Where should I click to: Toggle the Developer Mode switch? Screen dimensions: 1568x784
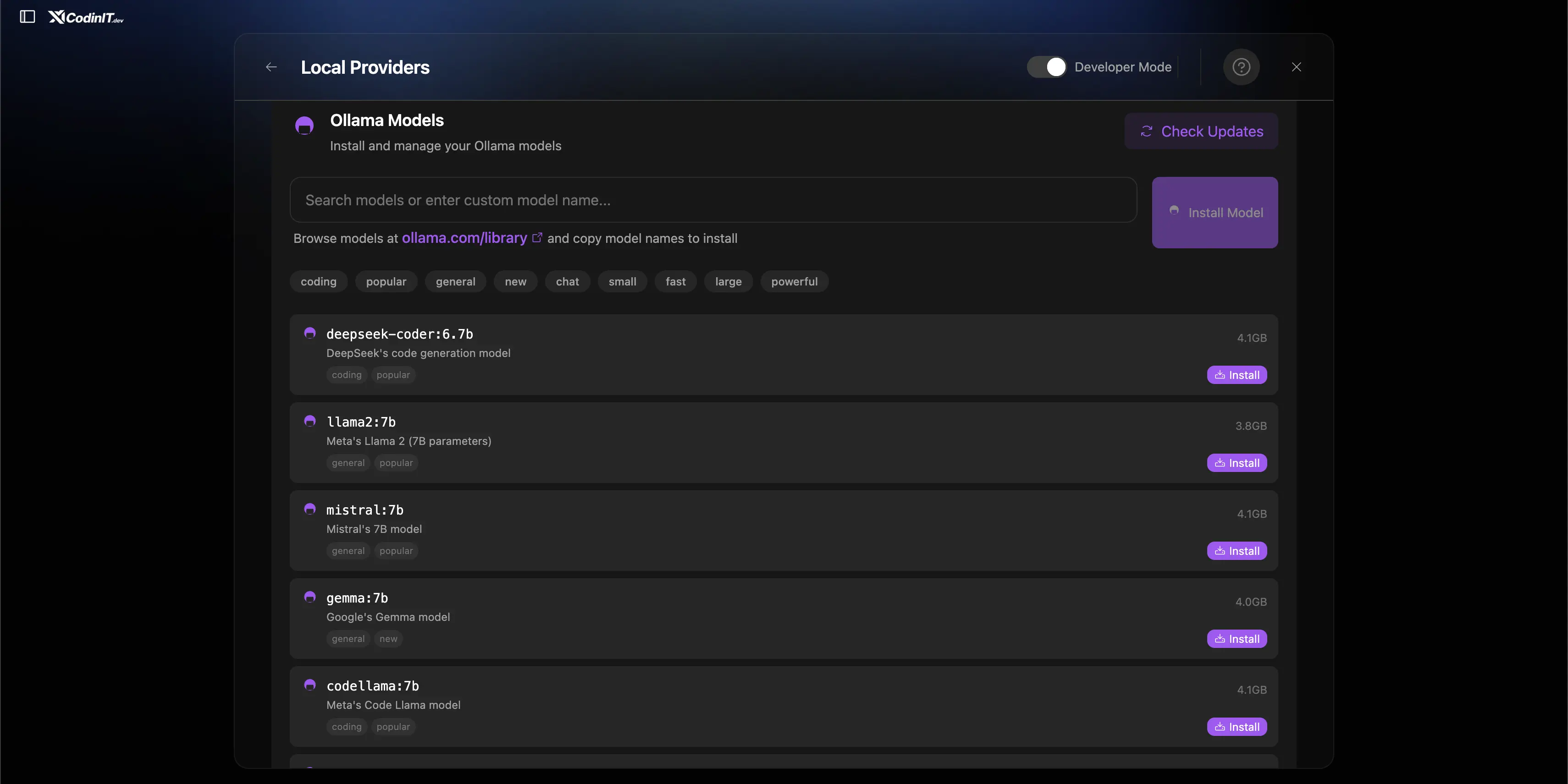pyautogui.click(x=1046, y=67)
